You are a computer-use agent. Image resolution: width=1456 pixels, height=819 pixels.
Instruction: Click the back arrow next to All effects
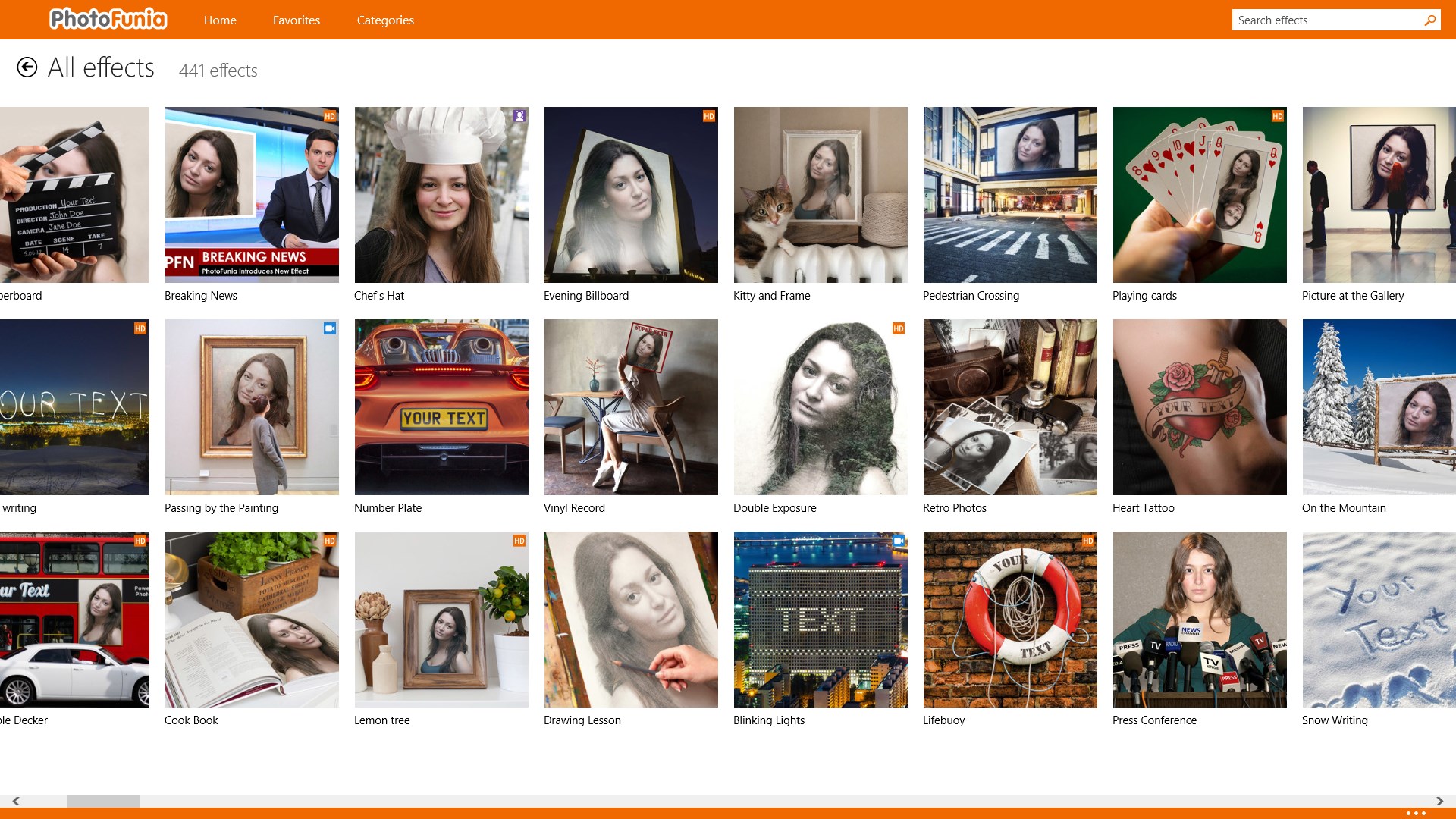[27, 67]
